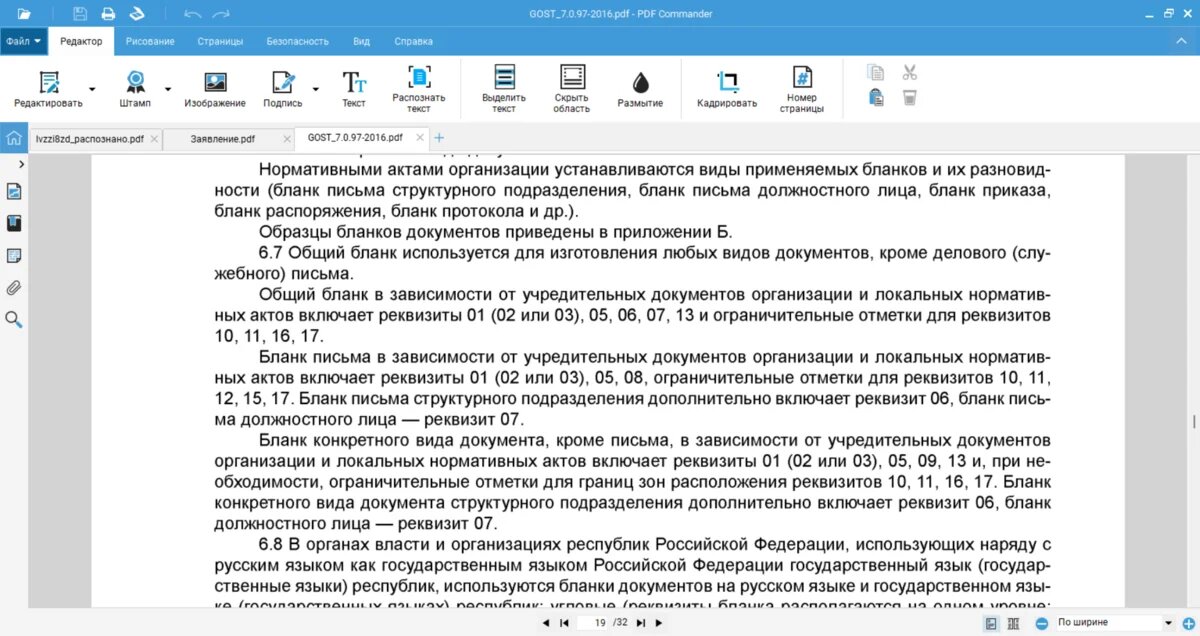This screenshot has width=1200, height=636.
Task: Collapse the ribbon with the chevron
Action: [x=1181, y=41]
